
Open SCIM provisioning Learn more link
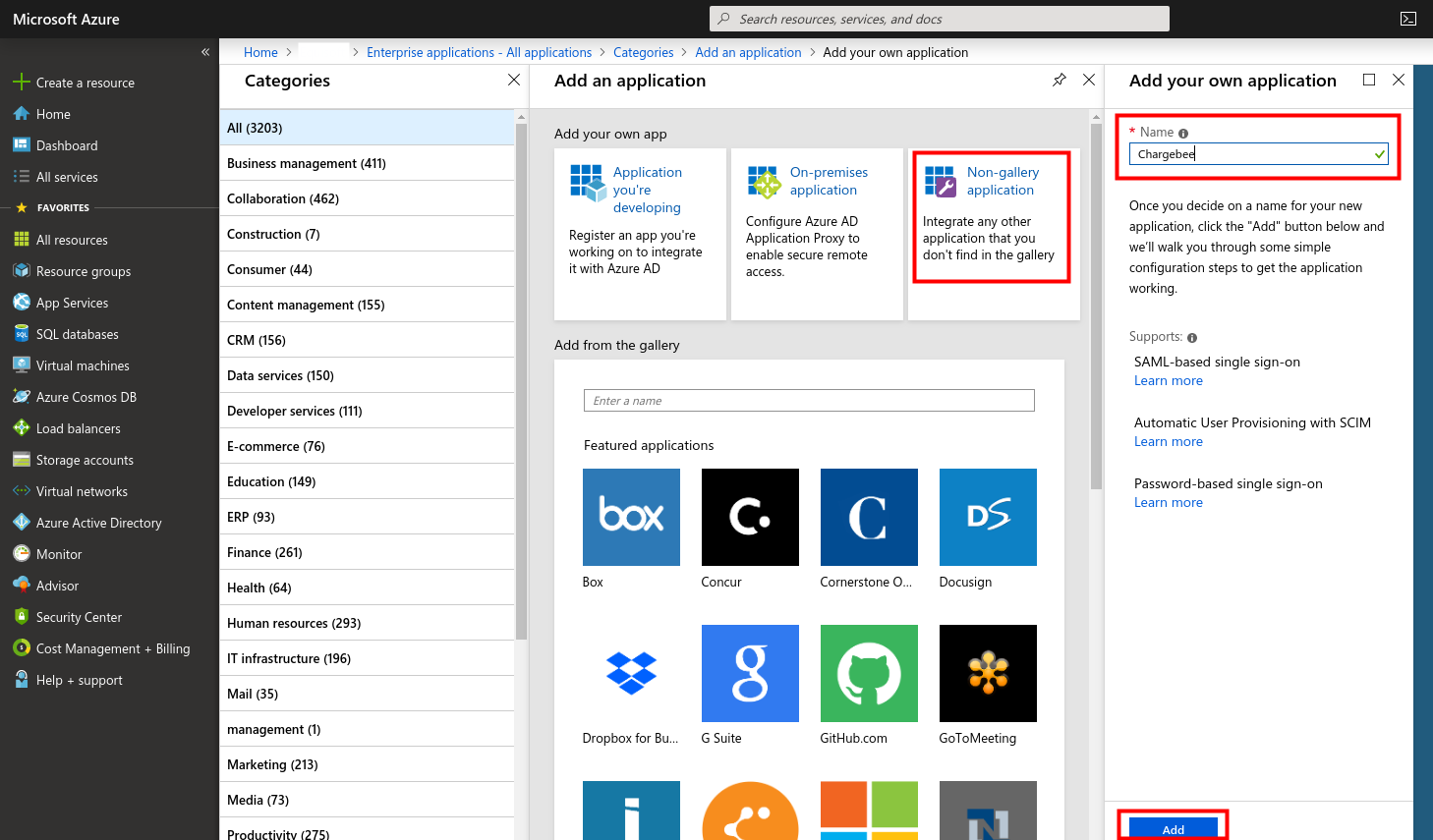click(x=1168, y=441)
